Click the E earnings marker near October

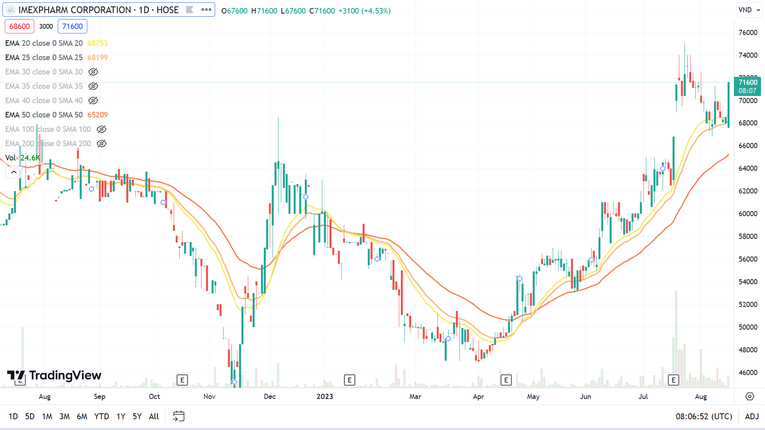182,380
